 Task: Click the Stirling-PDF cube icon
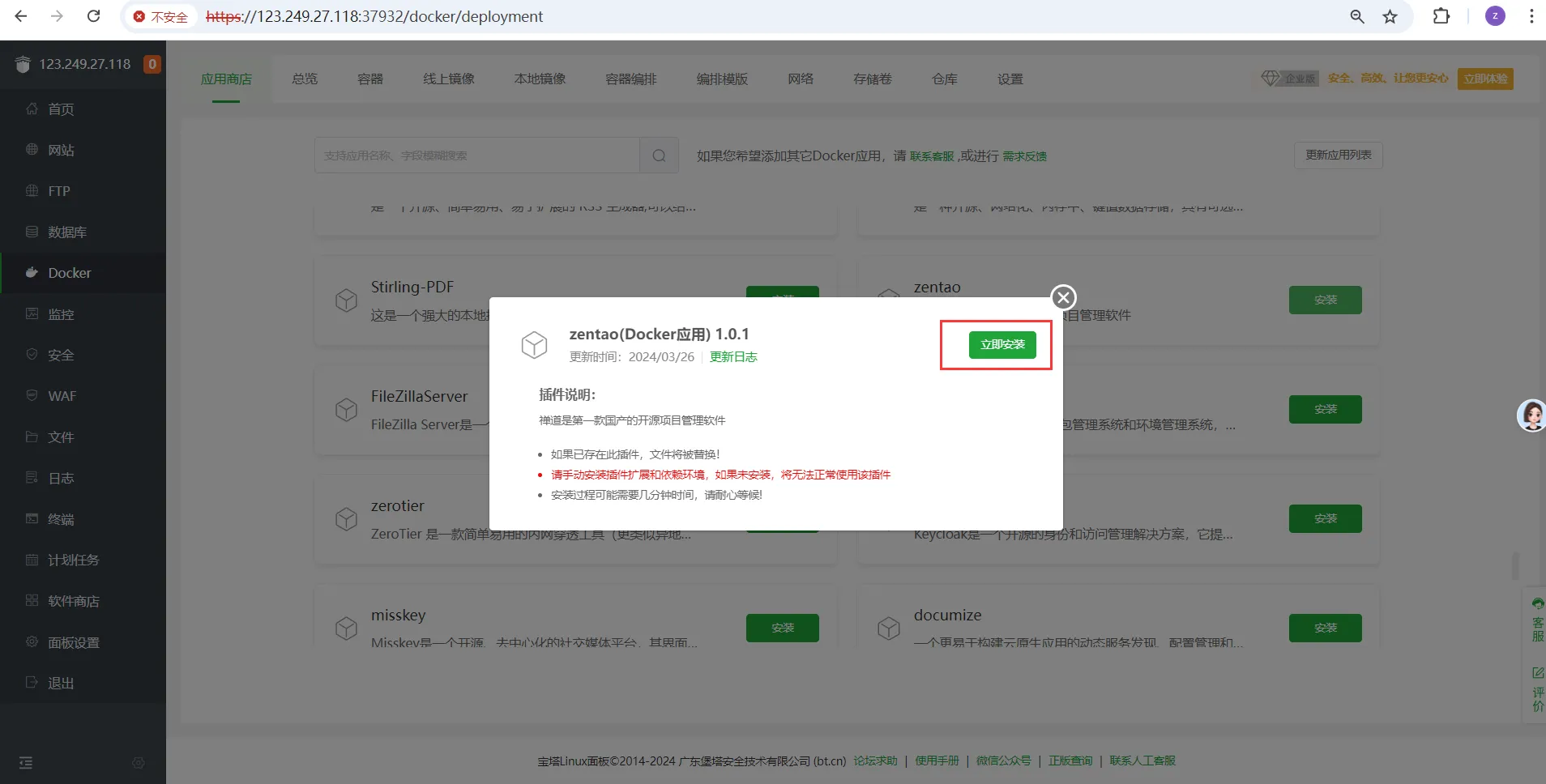point(347,300)
